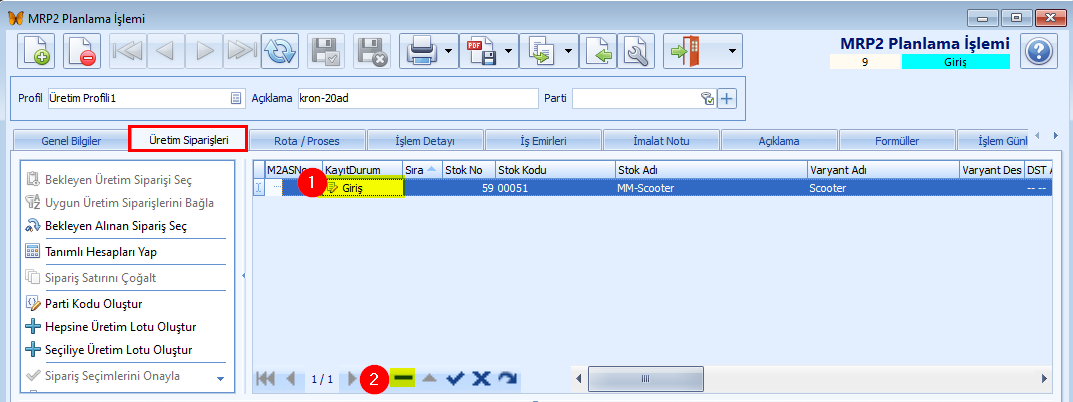Expand the printer button dropdown arrow
This screenshot has height=402, width=1073.
click(448, 51)
